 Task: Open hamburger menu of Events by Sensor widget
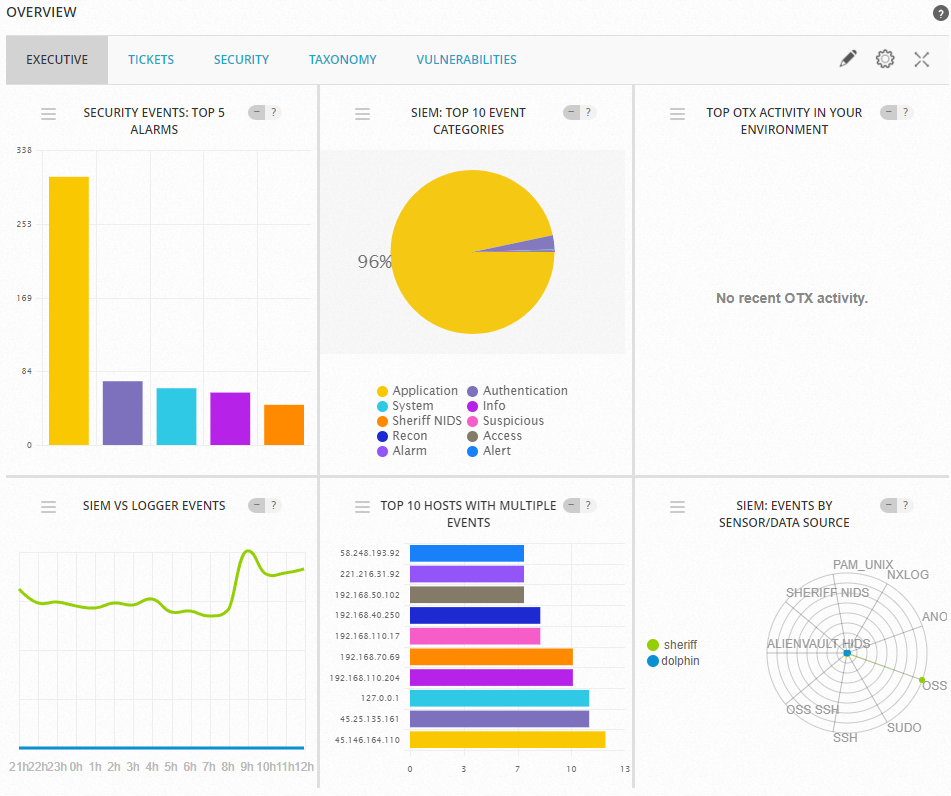coord(677,507)
